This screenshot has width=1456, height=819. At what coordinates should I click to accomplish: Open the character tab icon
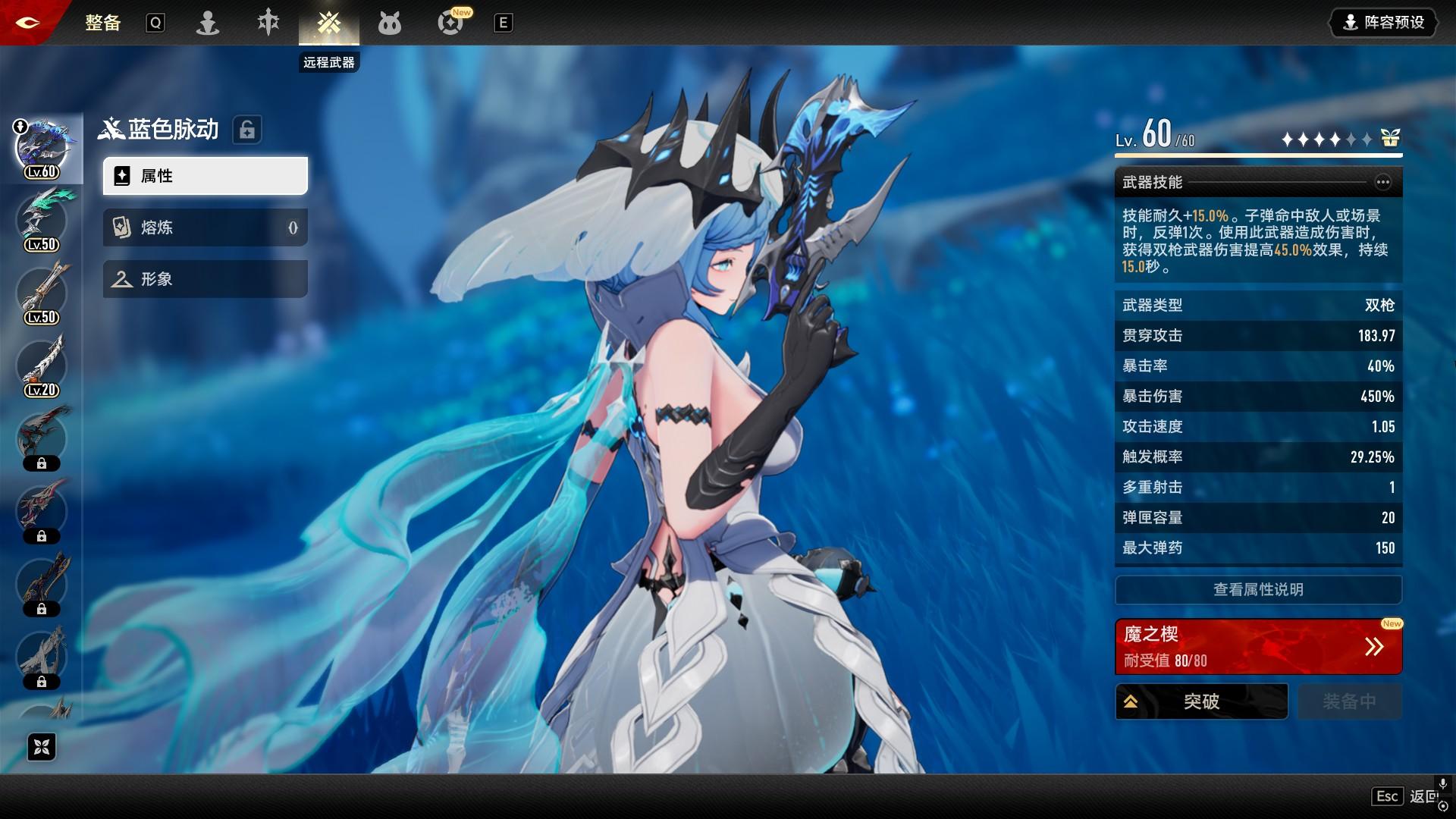click(x=208, y=24)
